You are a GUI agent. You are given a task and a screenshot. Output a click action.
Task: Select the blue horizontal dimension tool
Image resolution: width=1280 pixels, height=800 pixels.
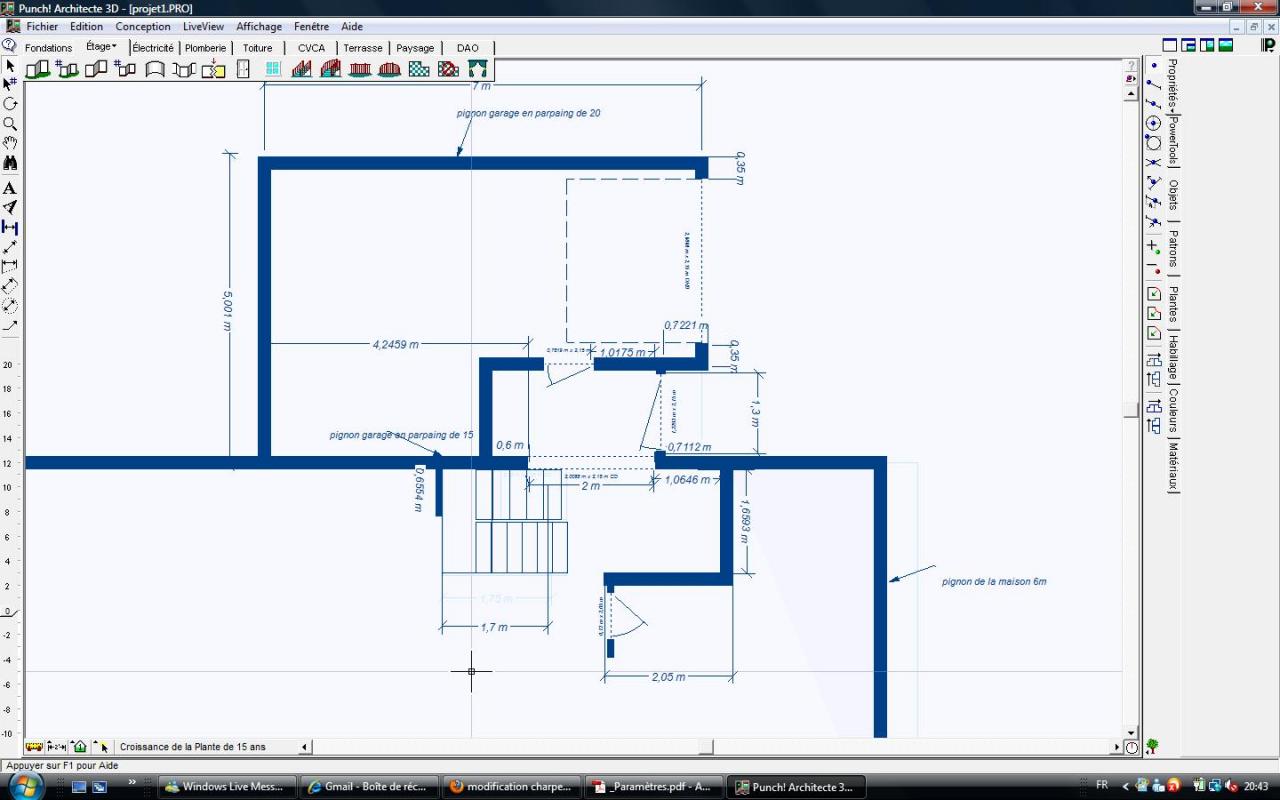coord(10,227)
